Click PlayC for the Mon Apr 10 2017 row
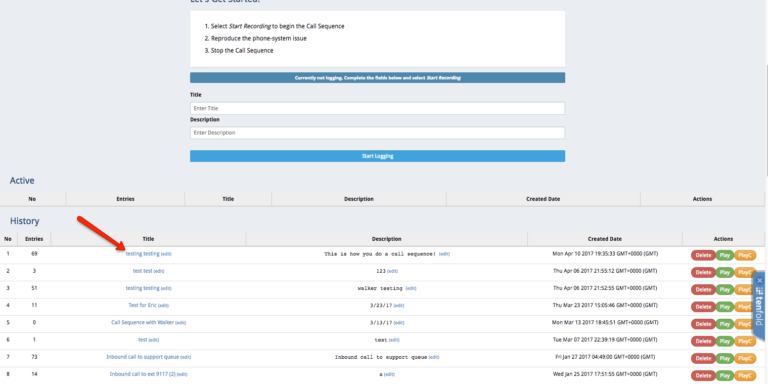Image resolution: width=768 pixels, height=384 pixels. click(x=745, y=255)
